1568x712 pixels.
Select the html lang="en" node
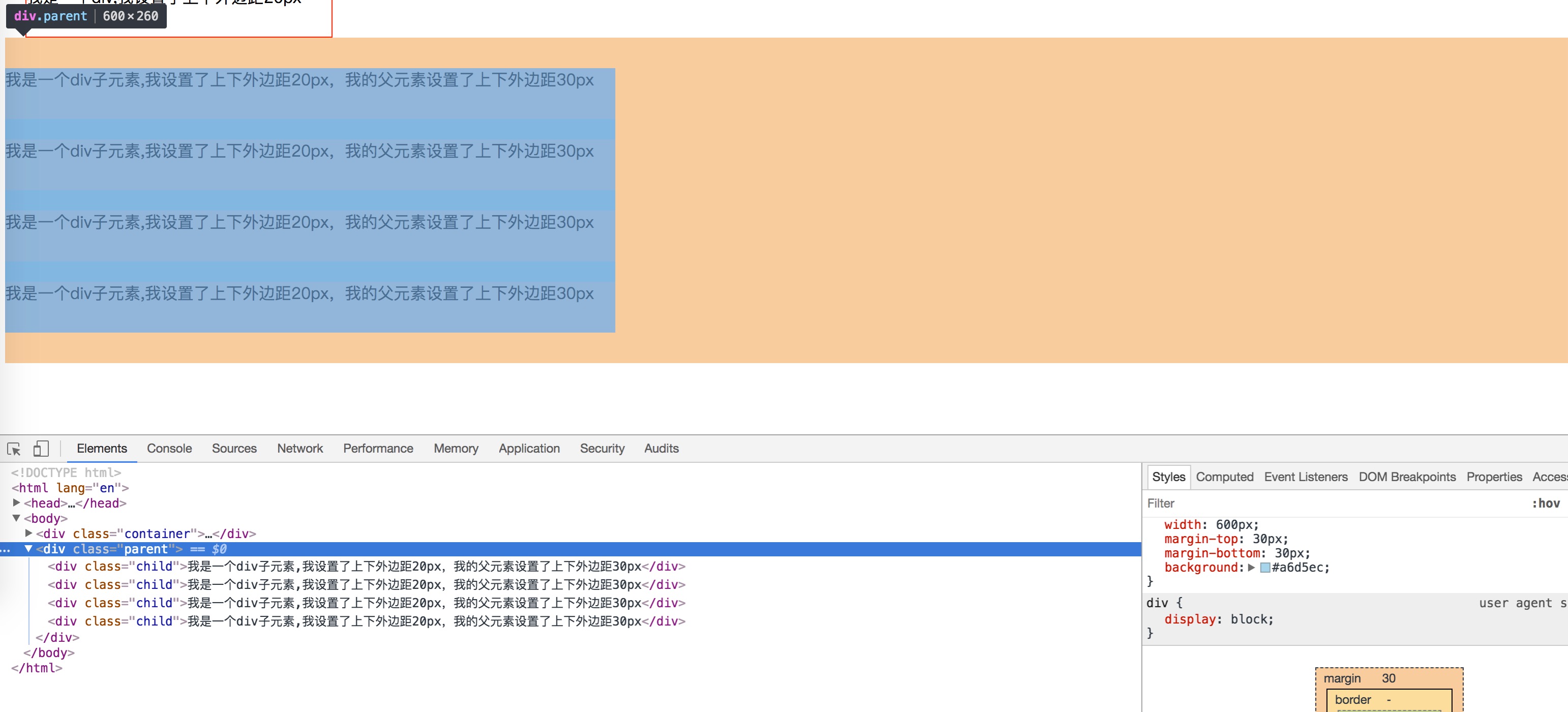(x=70, y=488)
